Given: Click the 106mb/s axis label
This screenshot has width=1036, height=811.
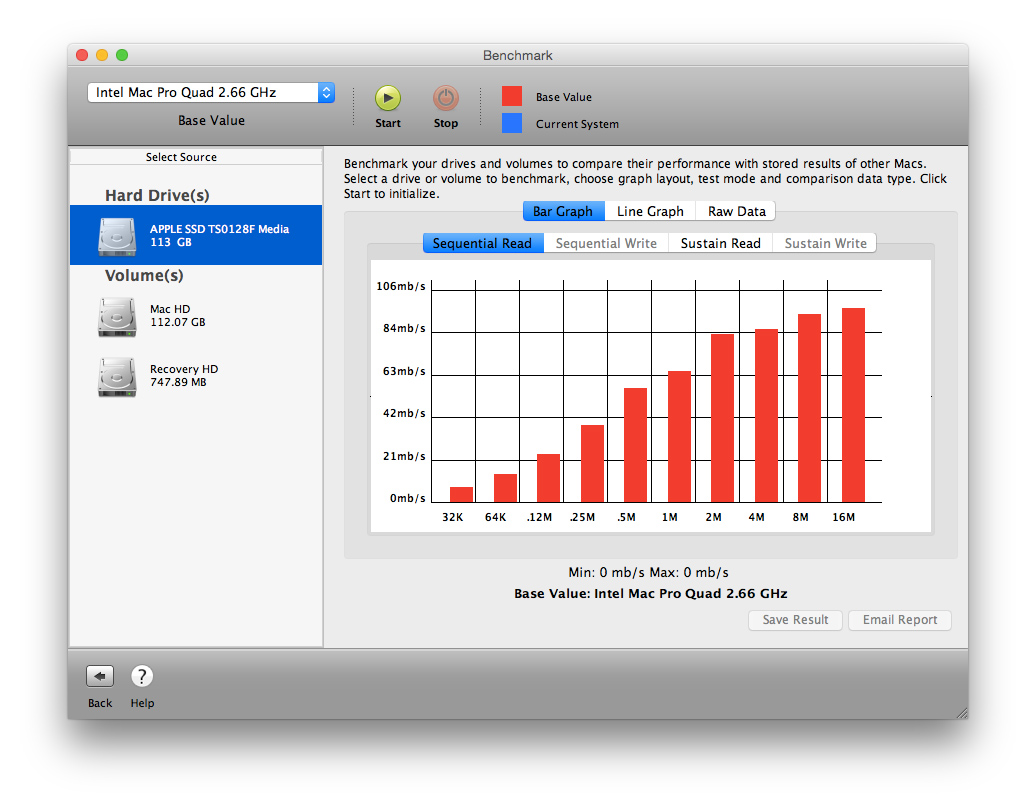Looking at the screenshot, I should [401, 286].
